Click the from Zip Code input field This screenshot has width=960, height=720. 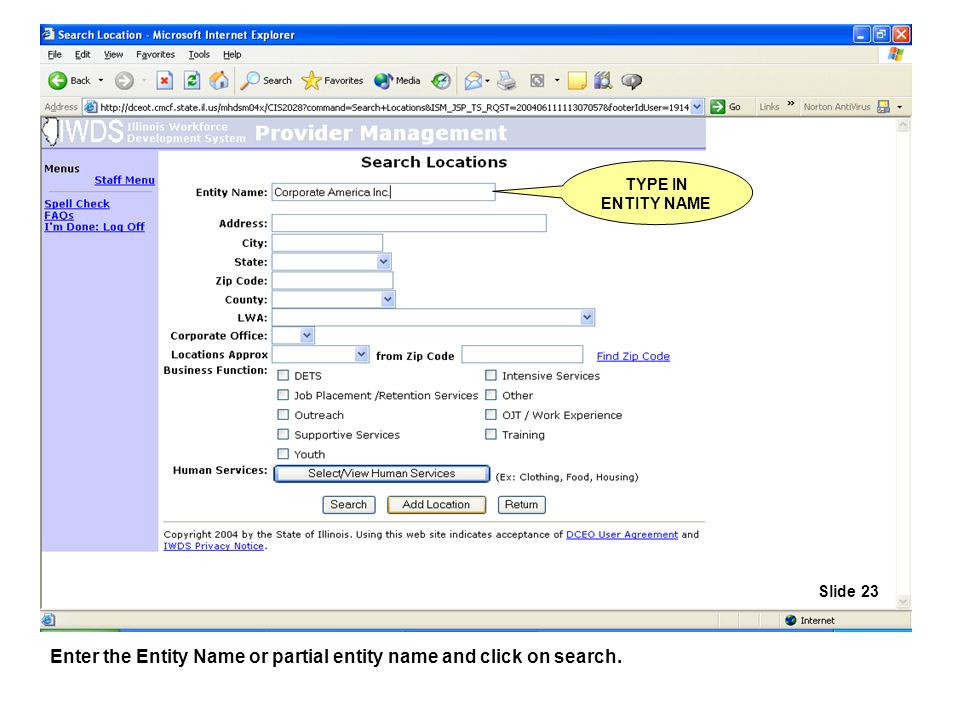[522, 354]
